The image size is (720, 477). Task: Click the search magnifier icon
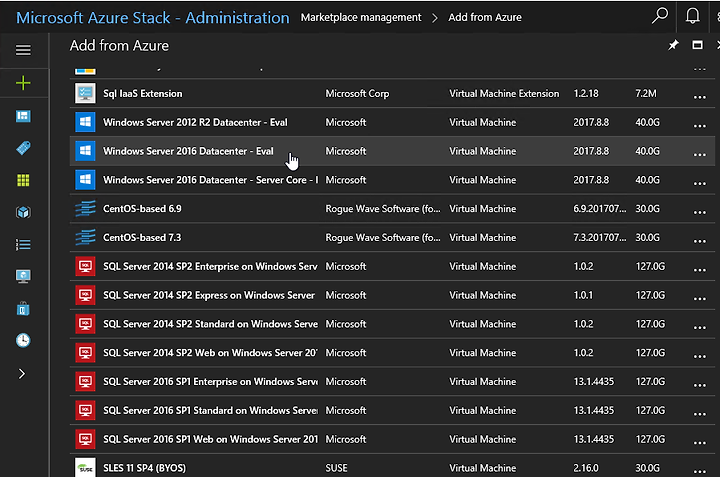[x=660, y=16]
